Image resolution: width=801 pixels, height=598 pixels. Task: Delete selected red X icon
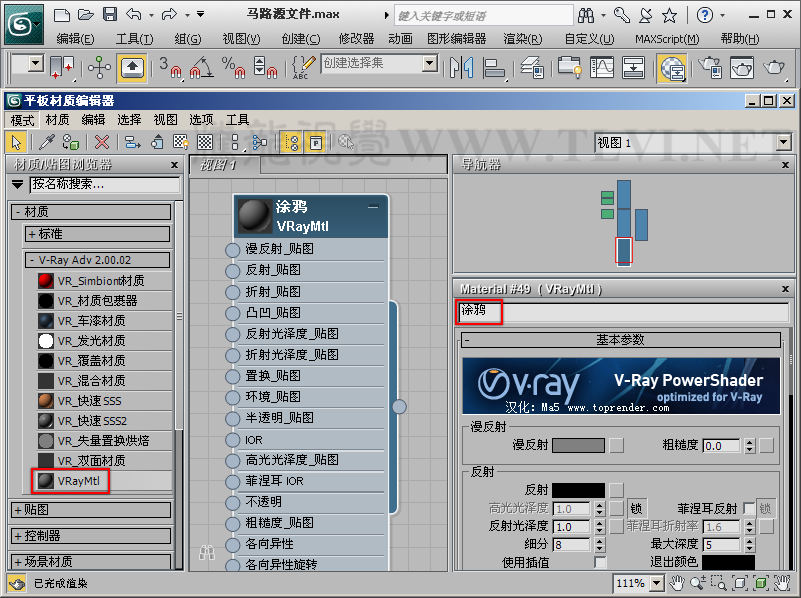tap(102, 141)
